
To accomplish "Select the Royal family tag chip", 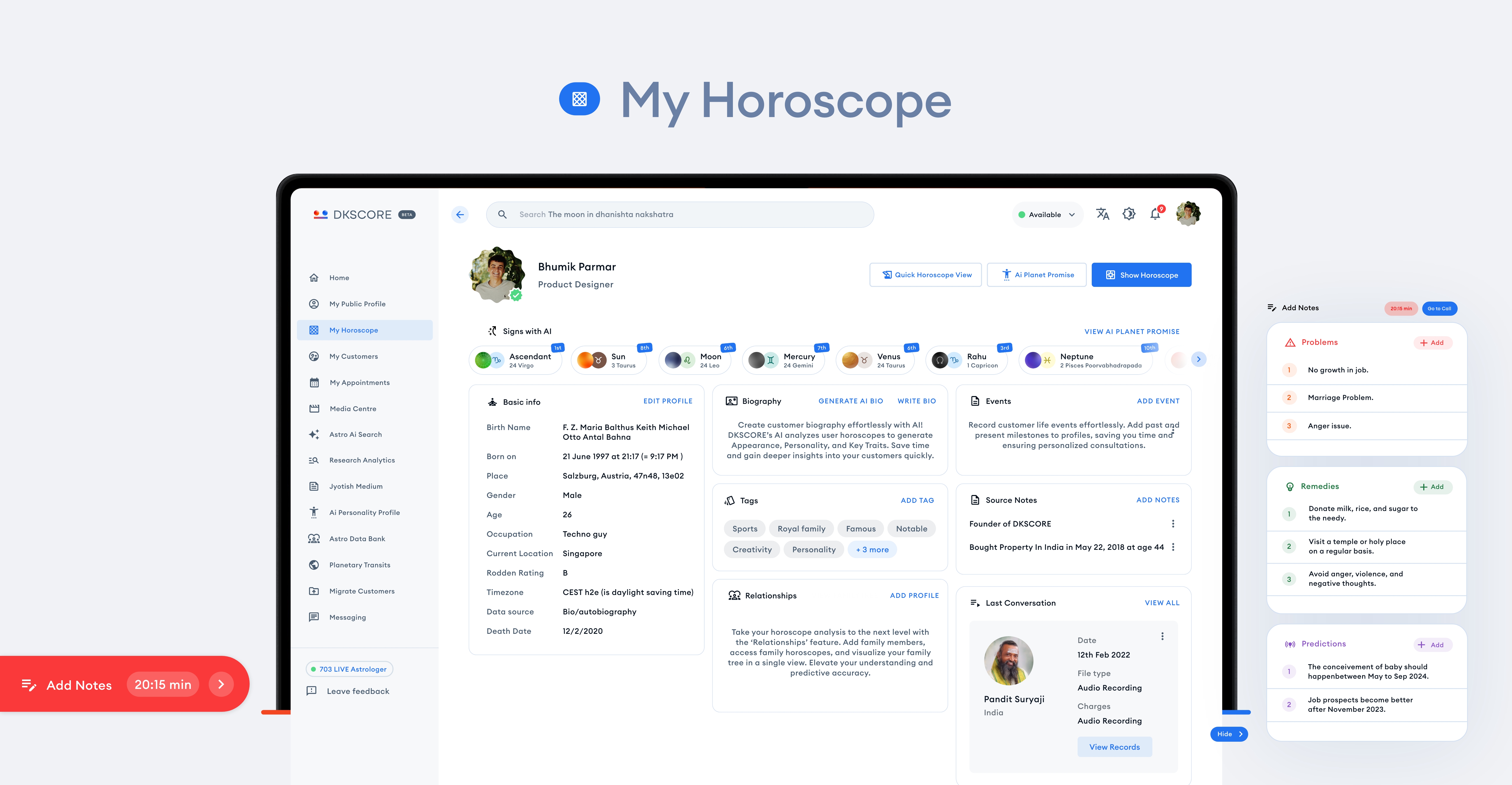I will [x=801, y=529].
